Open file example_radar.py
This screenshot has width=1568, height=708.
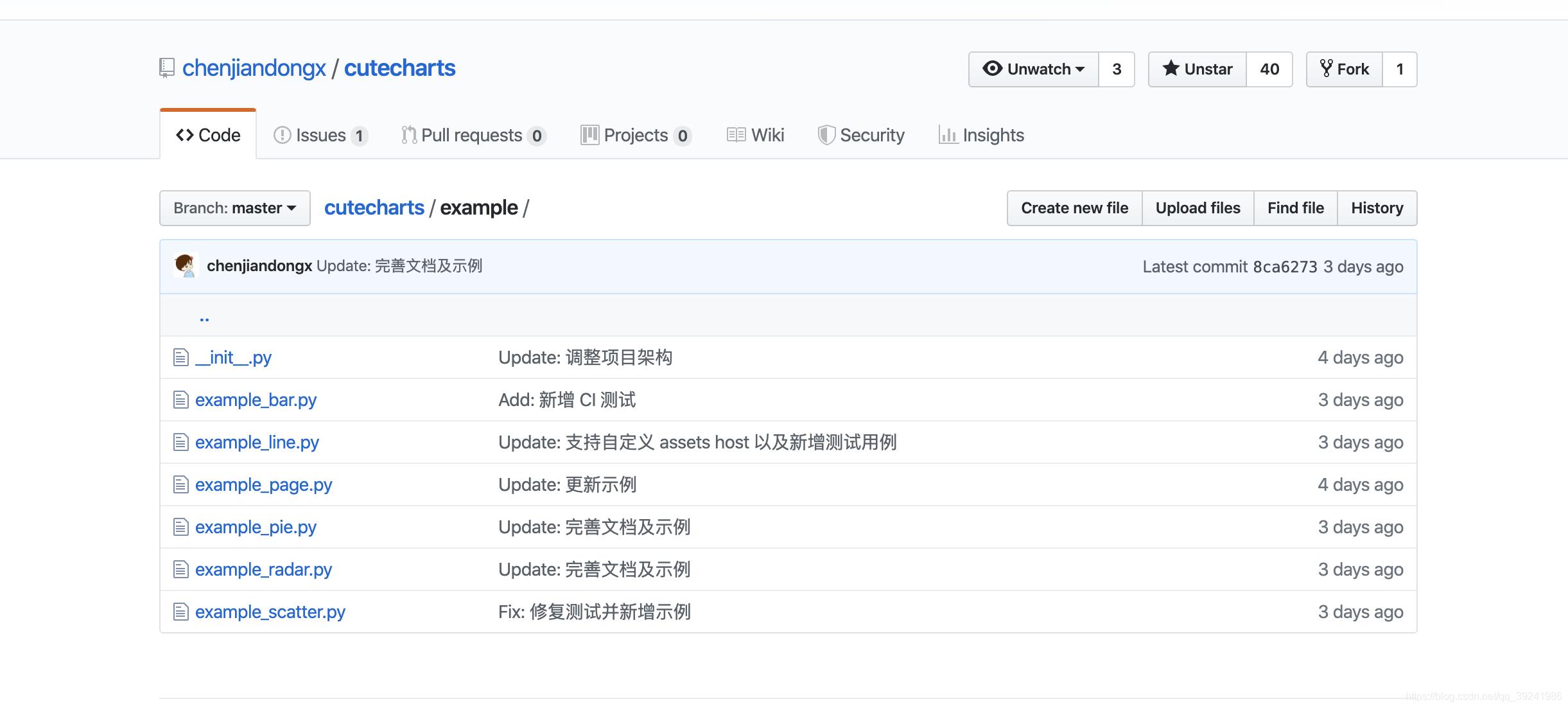tap(263, 569)
